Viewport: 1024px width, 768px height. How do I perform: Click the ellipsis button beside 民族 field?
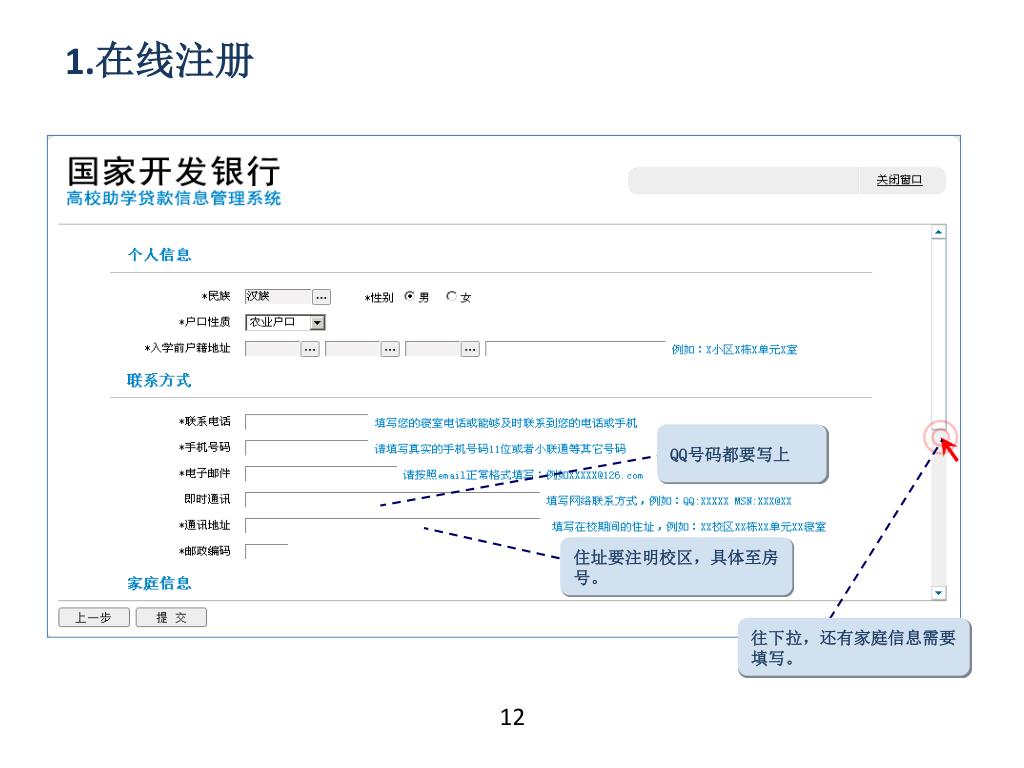coord(321,297)
